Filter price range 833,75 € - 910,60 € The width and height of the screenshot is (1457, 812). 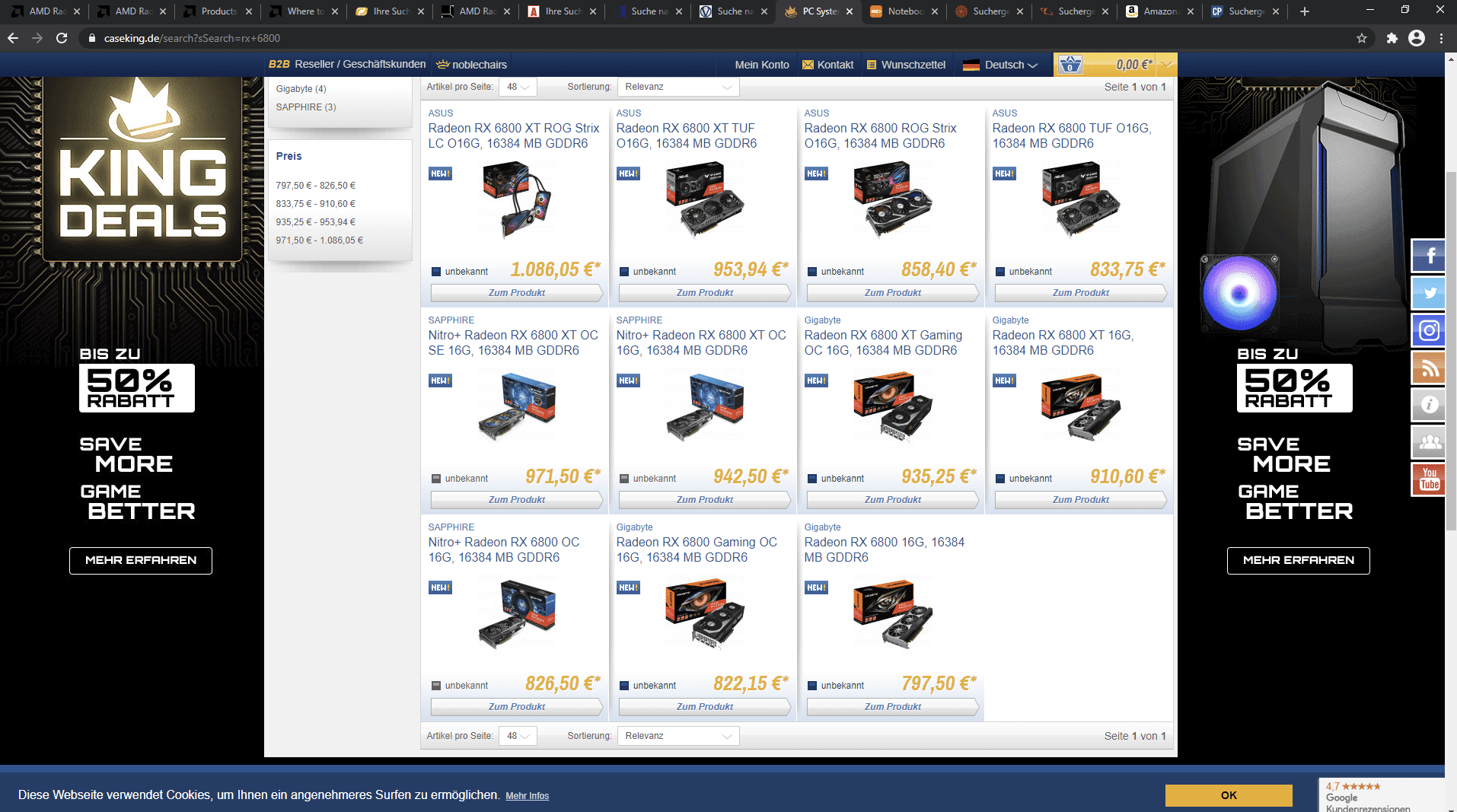pyautogui.click(x=316, y=204)
